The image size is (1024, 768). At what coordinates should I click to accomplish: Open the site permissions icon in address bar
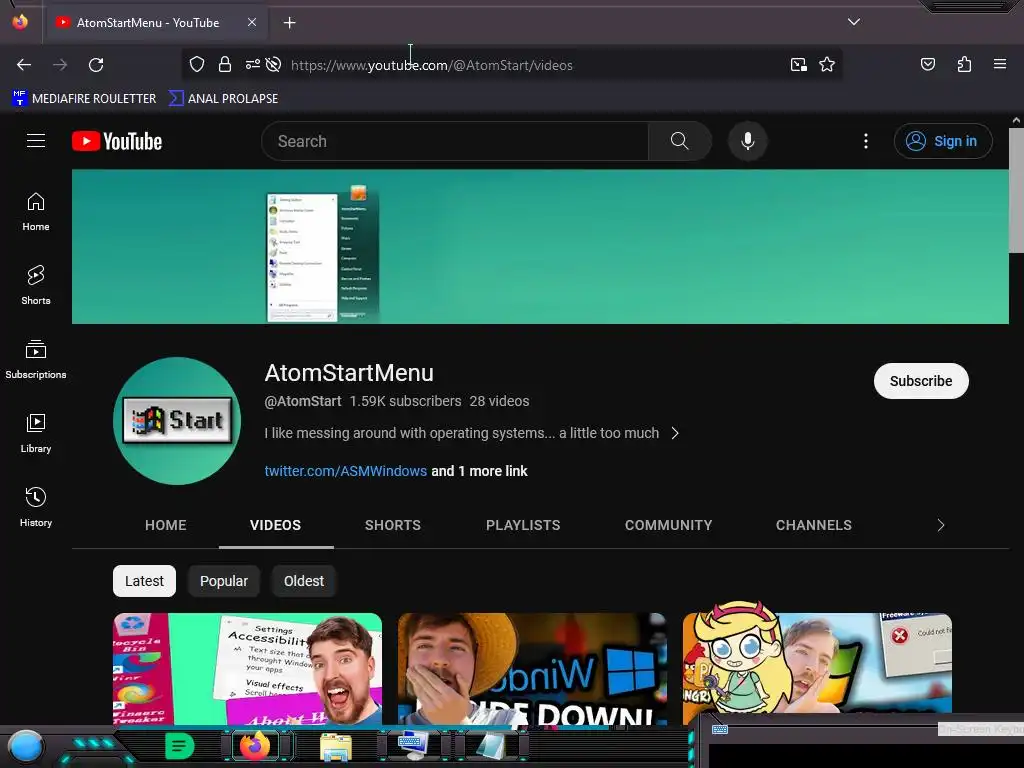click(252, 65)
